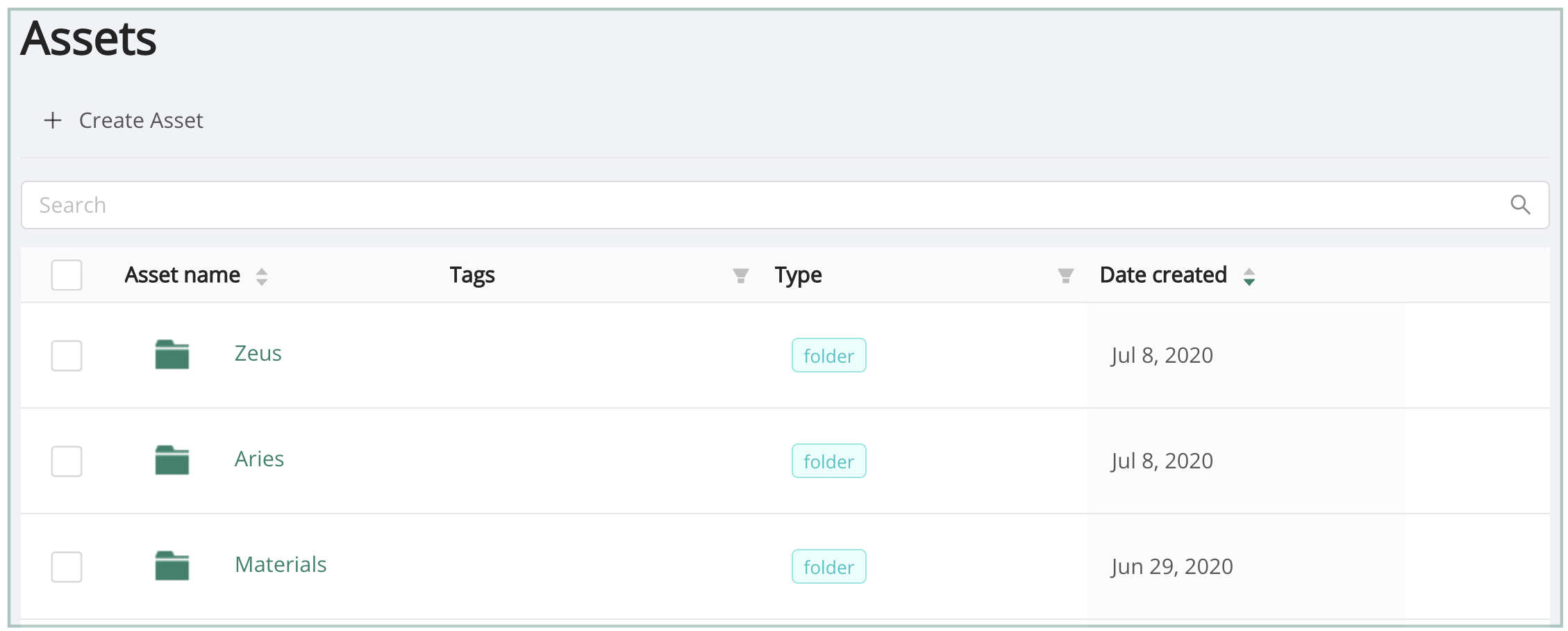Click the Date created column header

coord(1162,275)
